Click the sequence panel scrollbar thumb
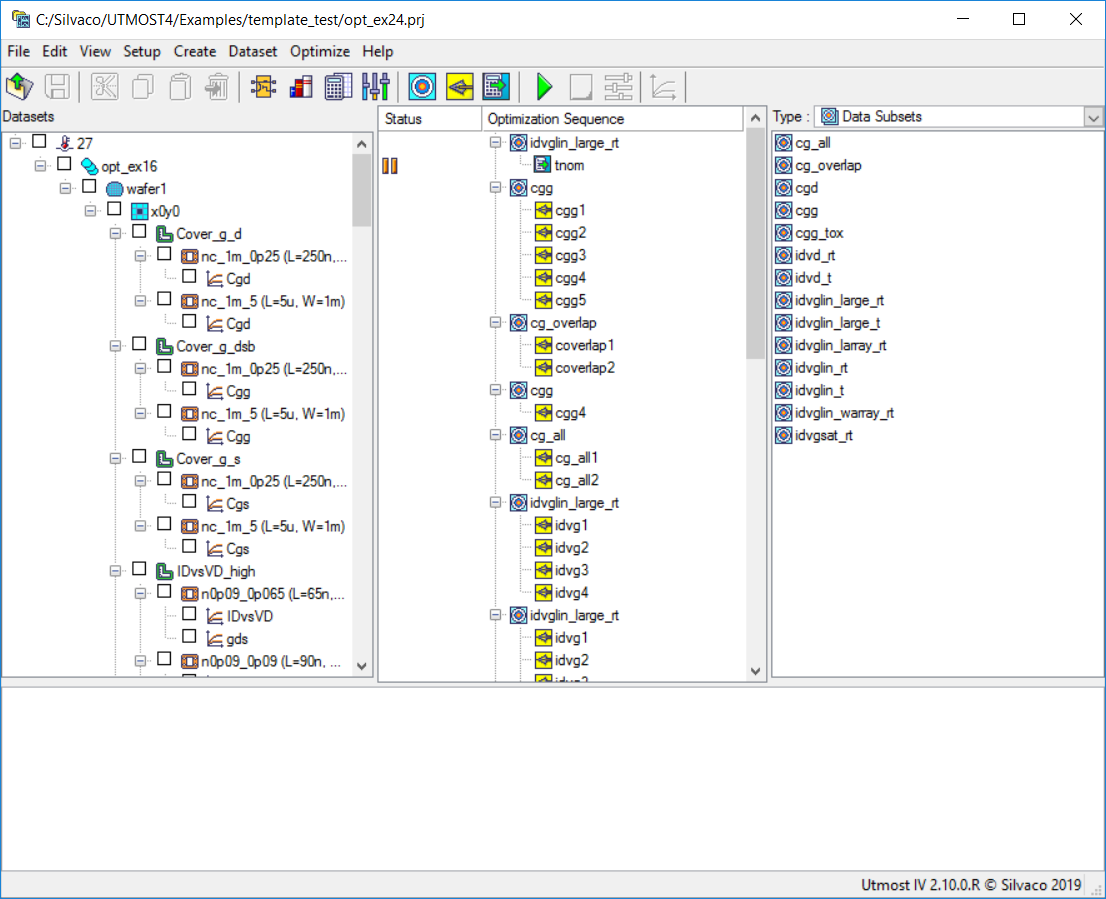1106x899 pixels. (755, 244)
